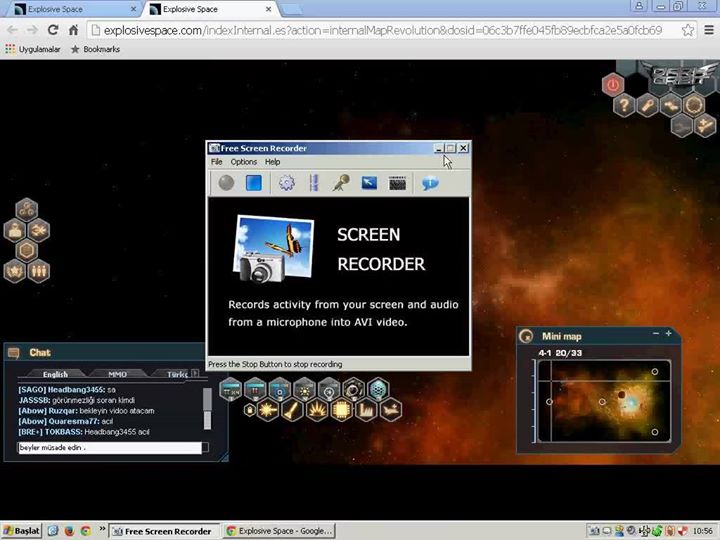720x540 pixels.
Task: Bookmark this page with the star icon
Action: [x=687, y=30]
